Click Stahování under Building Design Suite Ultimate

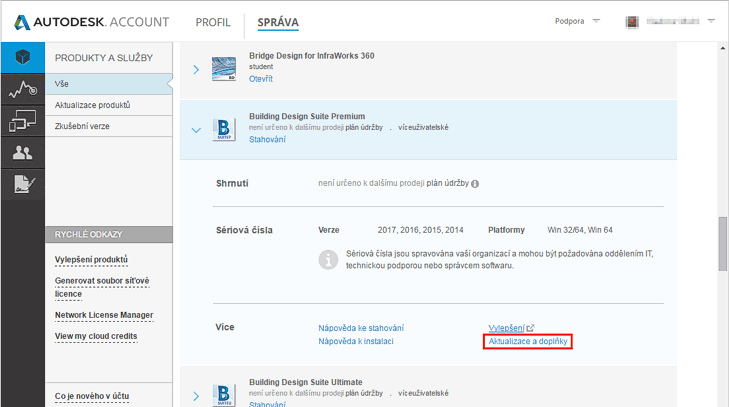[x=267, y=404]
